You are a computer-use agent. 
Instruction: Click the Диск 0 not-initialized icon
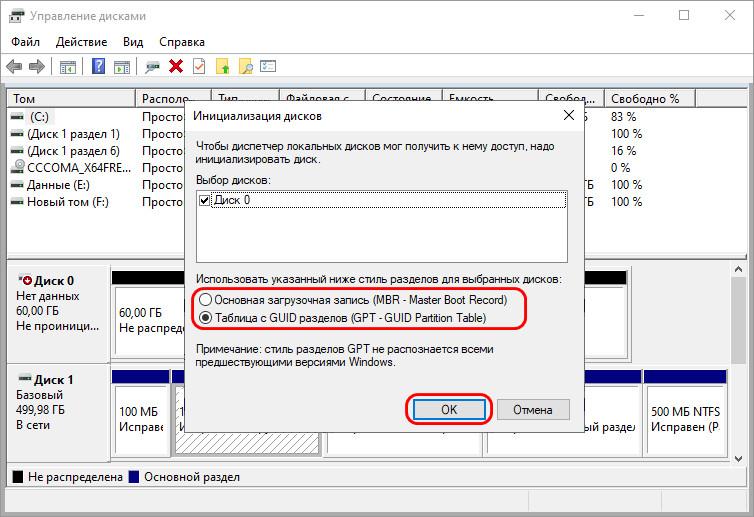pyautogui.click(x=25, y=279)
